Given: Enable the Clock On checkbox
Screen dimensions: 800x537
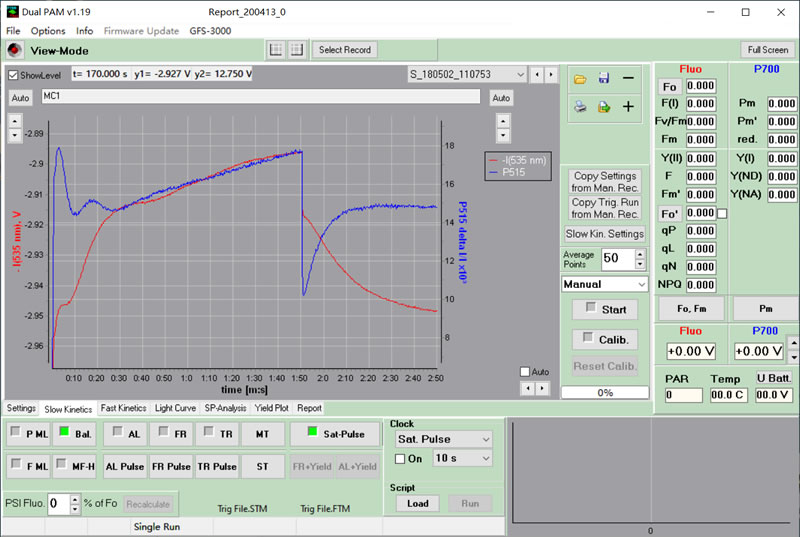Looking at the screenshot, I should coord(400,458).
